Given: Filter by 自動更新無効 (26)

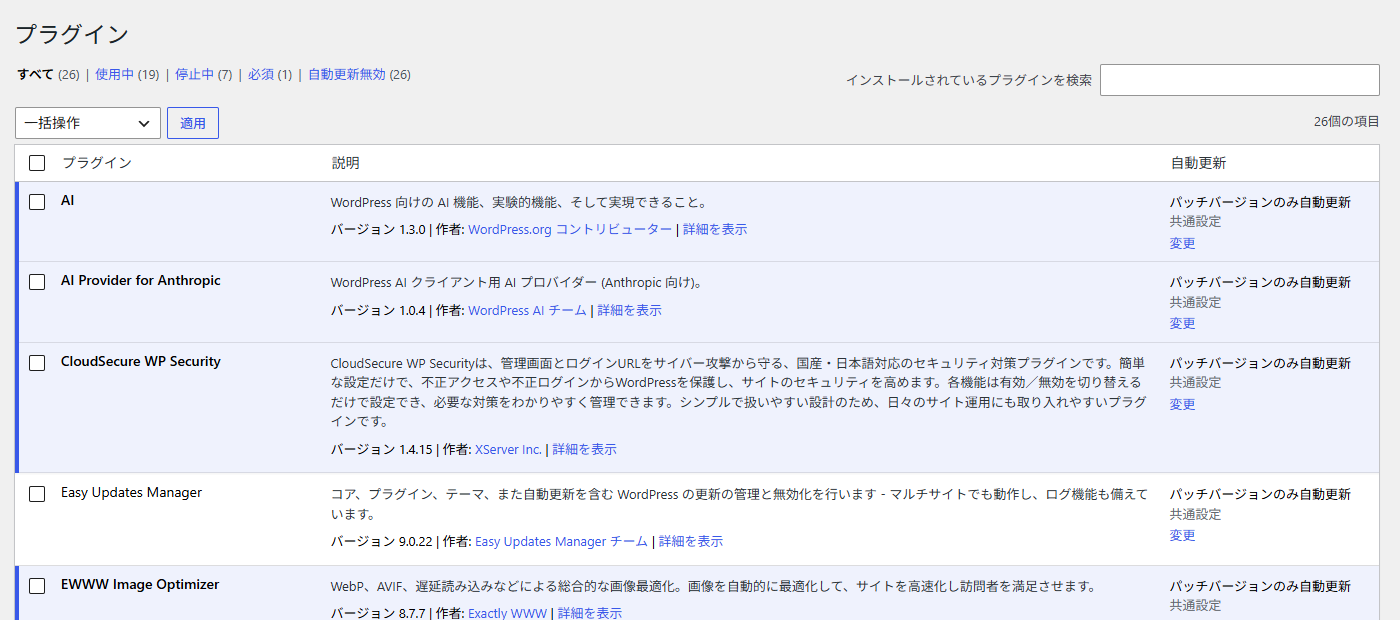Looking at the screenshot, I should 359,74.
